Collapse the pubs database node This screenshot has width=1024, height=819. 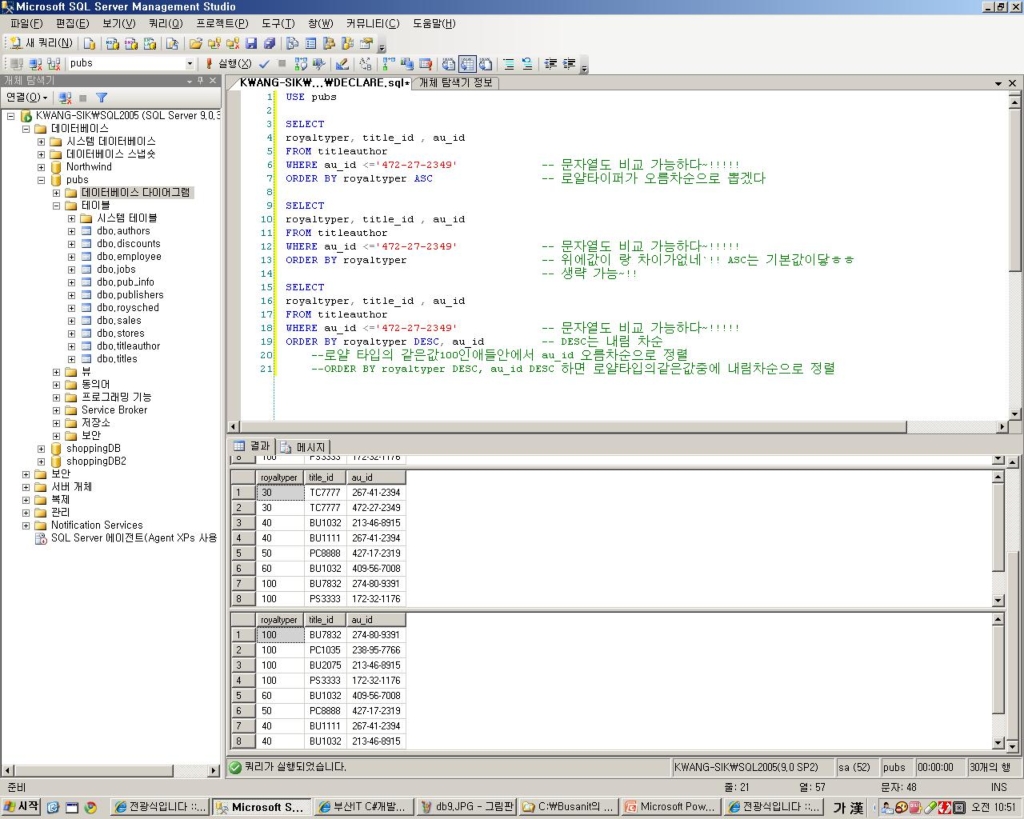41,180
